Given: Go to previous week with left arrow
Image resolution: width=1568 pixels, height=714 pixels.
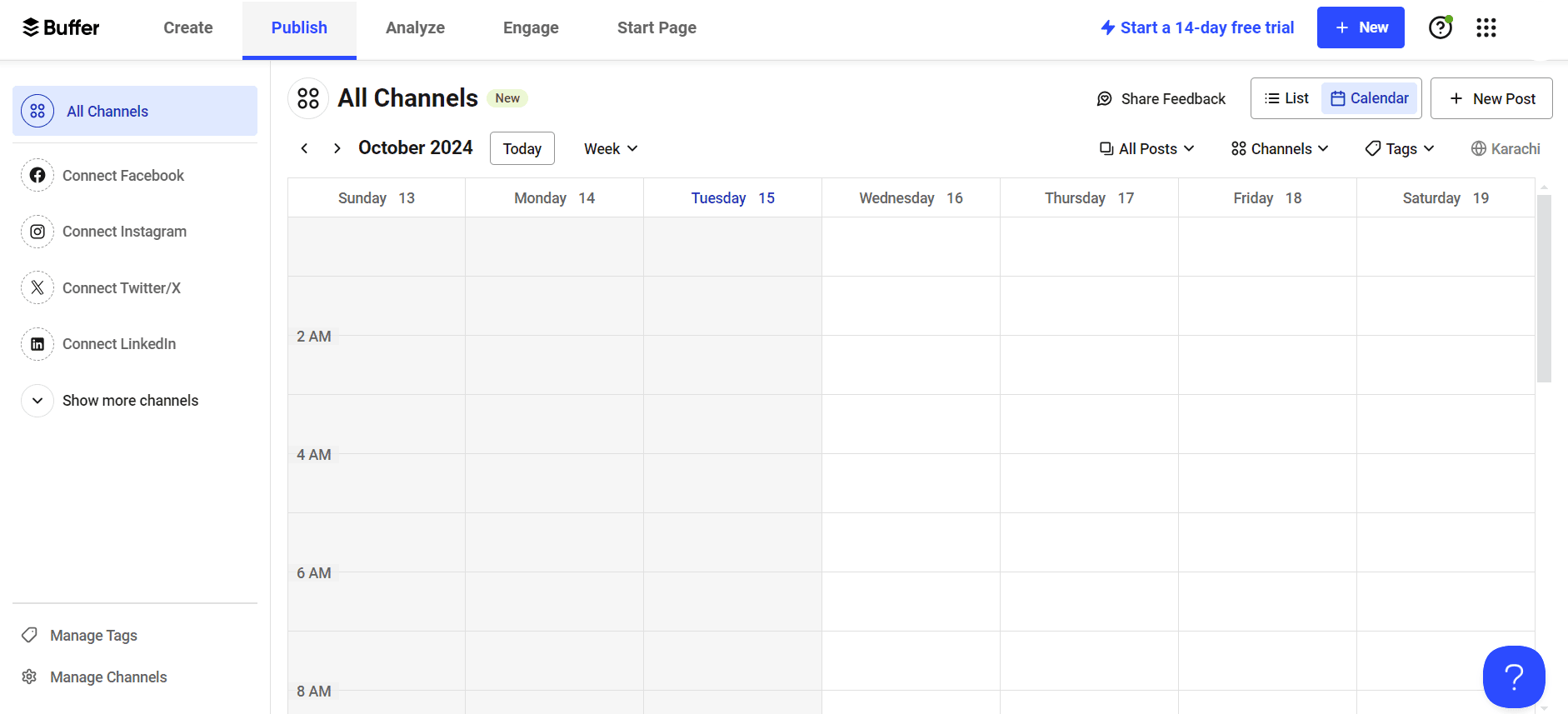Looking at the screenshot, I should (x=305, y=148).
